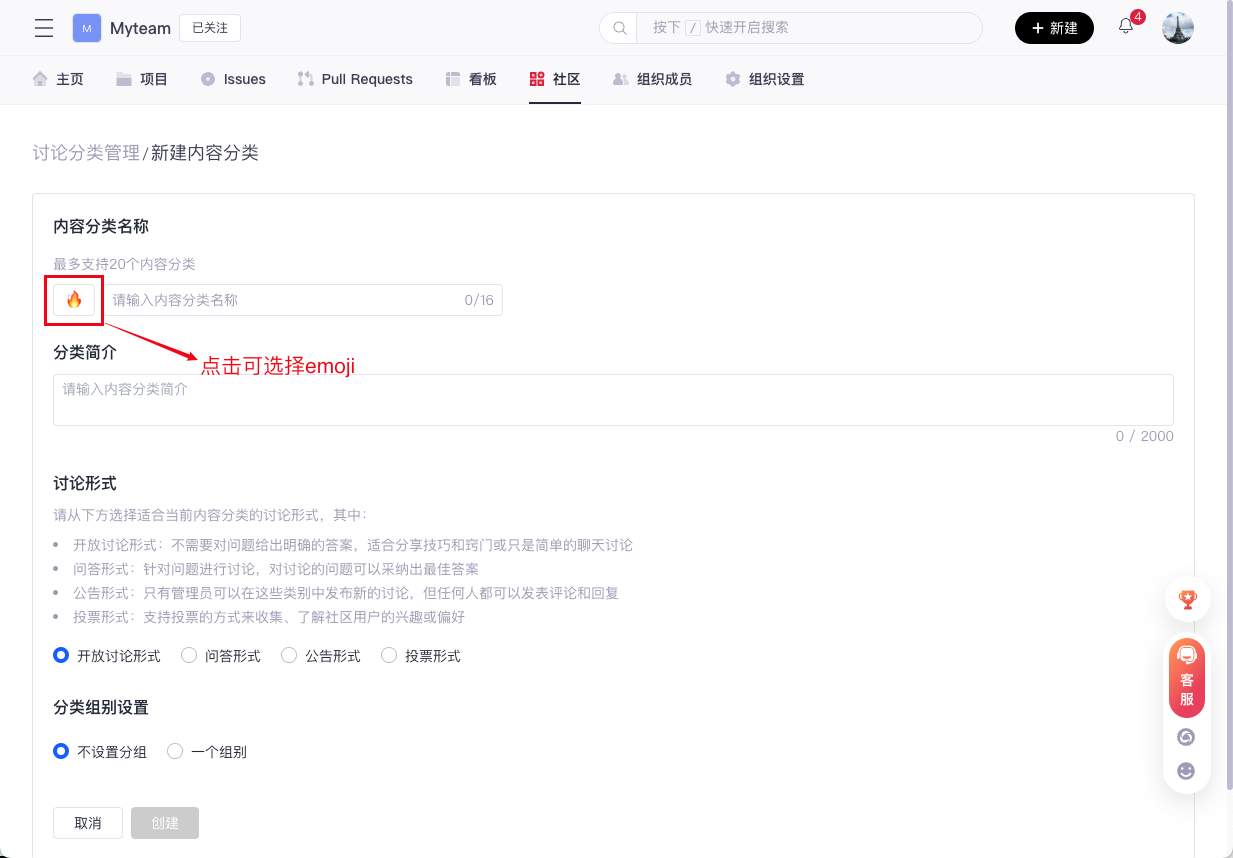Go to the 看板 tab
Screen dimensions: 1233x858
pyautogui.click(x=471, y=79)
